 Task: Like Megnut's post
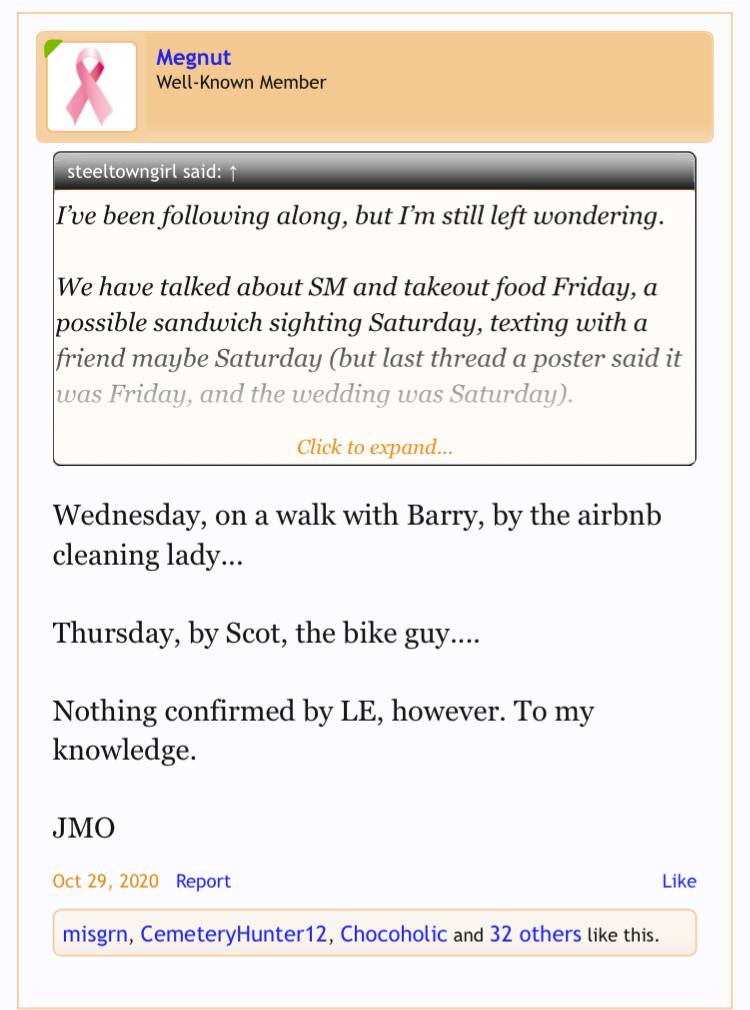(679, 881)
